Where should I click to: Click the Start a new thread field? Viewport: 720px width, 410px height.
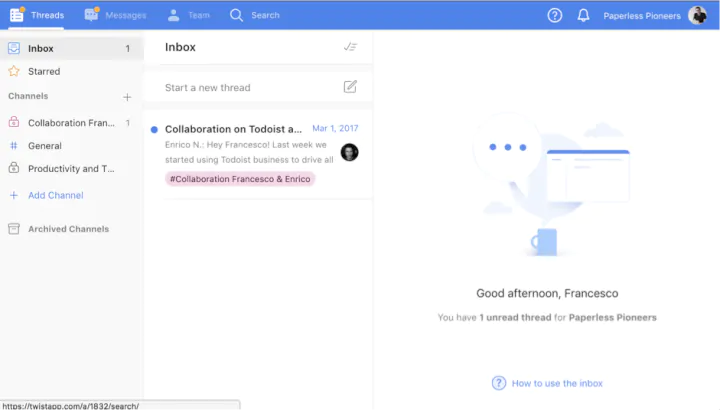(x=258, y=87)
